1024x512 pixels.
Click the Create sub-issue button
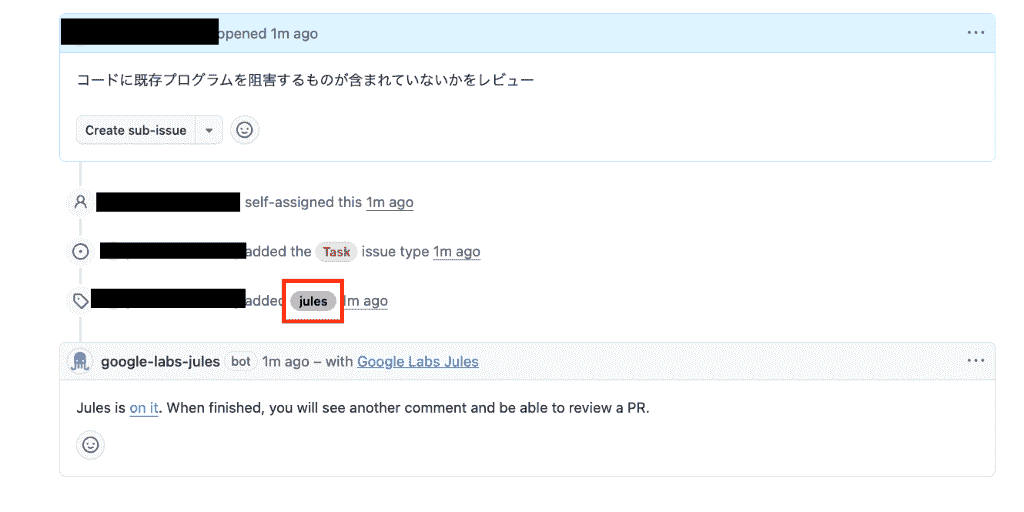(136, 130)
